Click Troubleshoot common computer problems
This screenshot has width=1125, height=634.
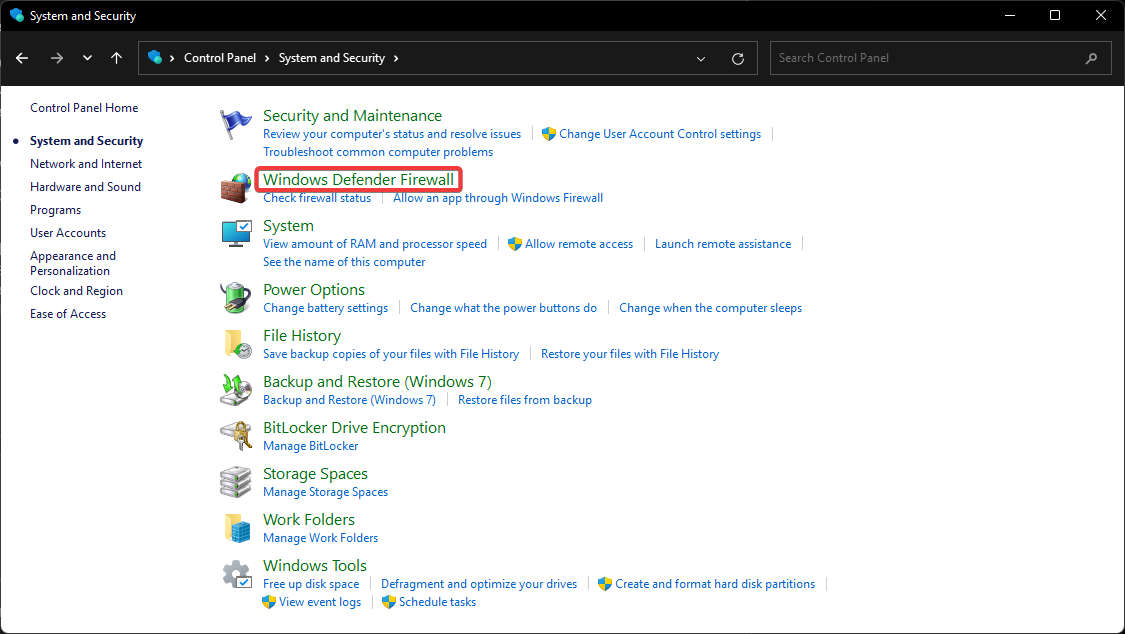coord(378,152)
